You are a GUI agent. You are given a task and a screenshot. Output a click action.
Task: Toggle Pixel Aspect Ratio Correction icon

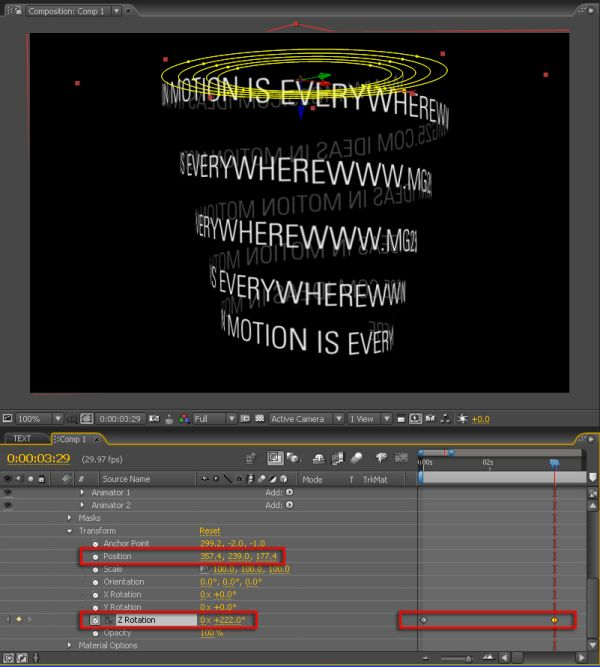(x=400, y=419)
